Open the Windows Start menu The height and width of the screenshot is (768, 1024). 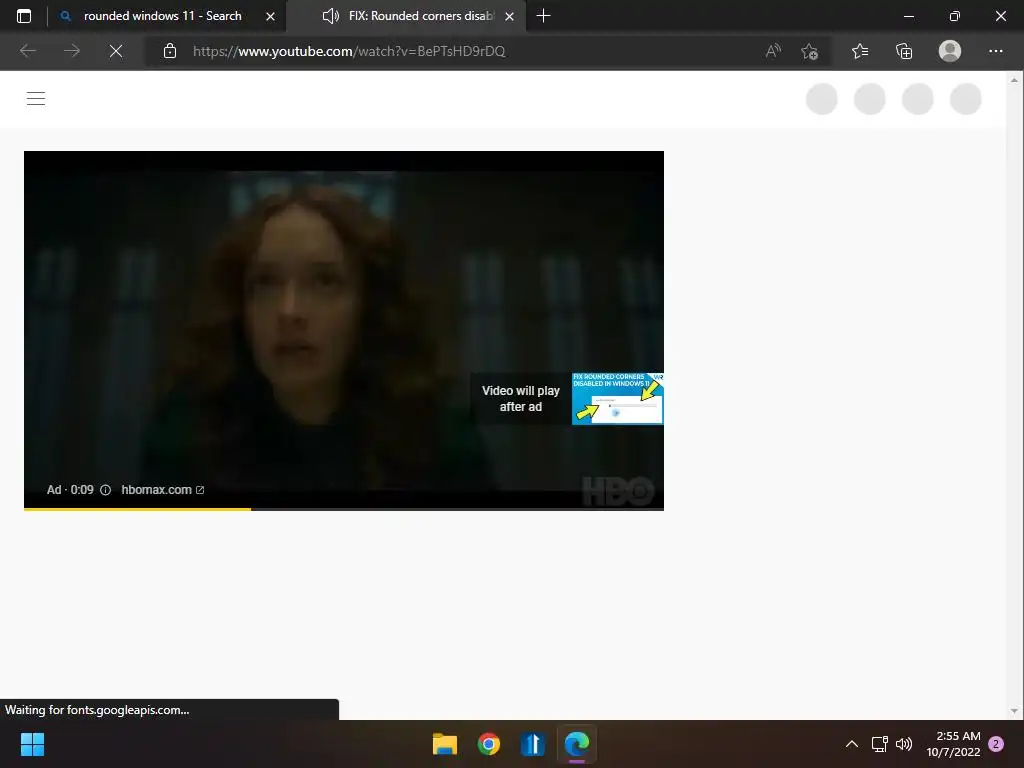click(x=32, y=744)
